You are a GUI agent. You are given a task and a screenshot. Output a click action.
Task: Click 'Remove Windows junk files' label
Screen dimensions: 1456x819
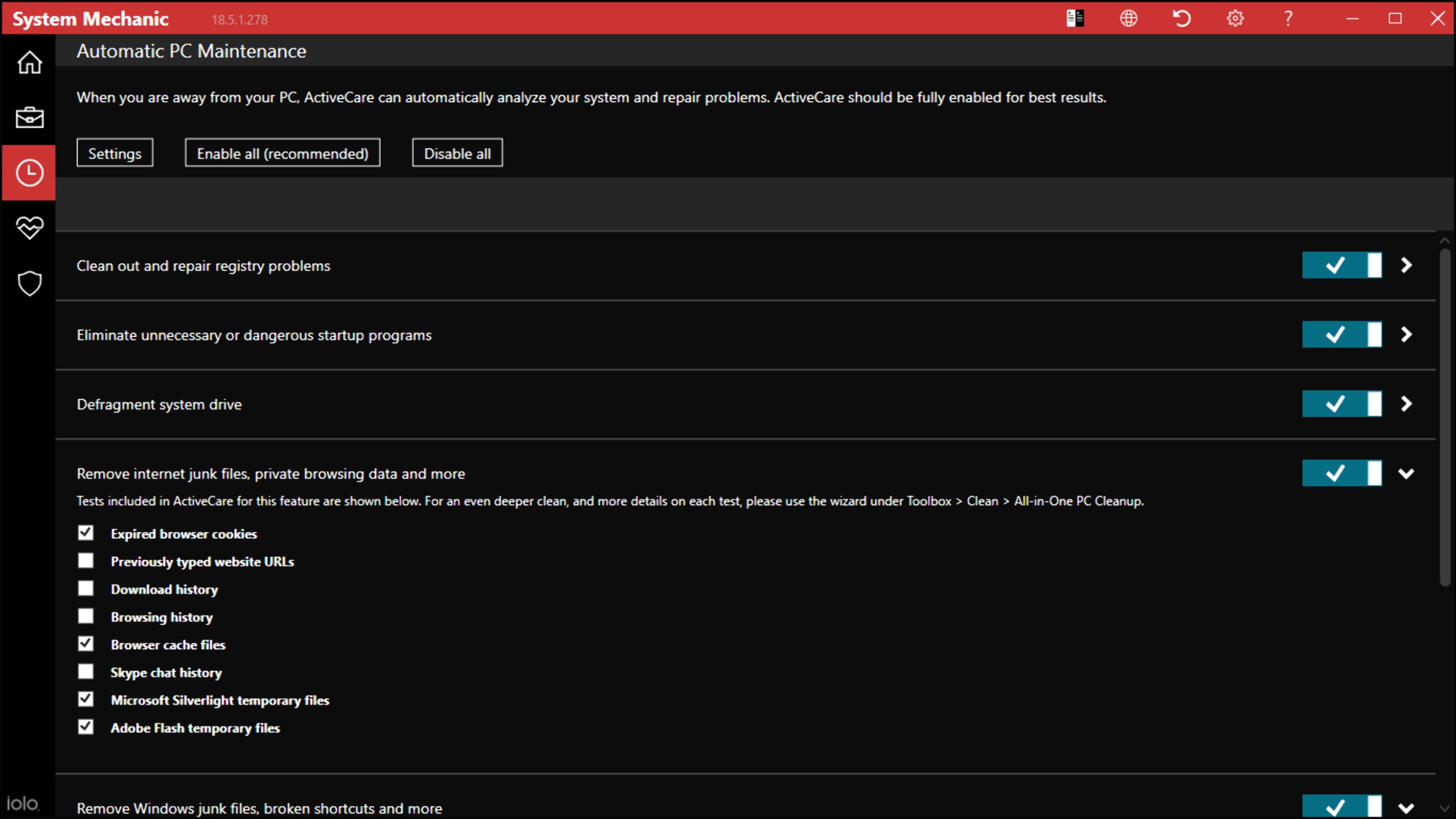coord(259,809)
